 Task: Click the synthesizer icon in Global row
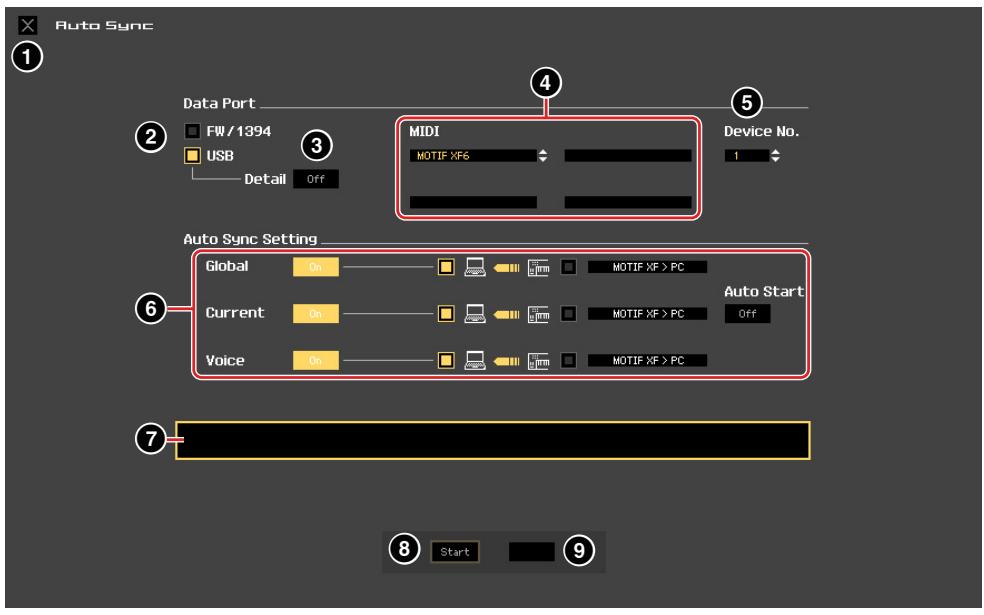(538, 268)
